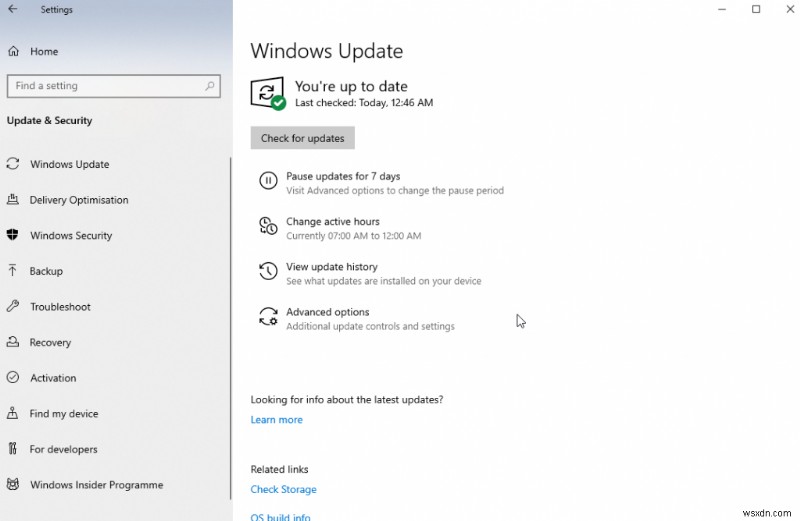The height and width of the screenshot is (521, 800).
Task: Click the Check Storage link
Action: click(283, 489)
